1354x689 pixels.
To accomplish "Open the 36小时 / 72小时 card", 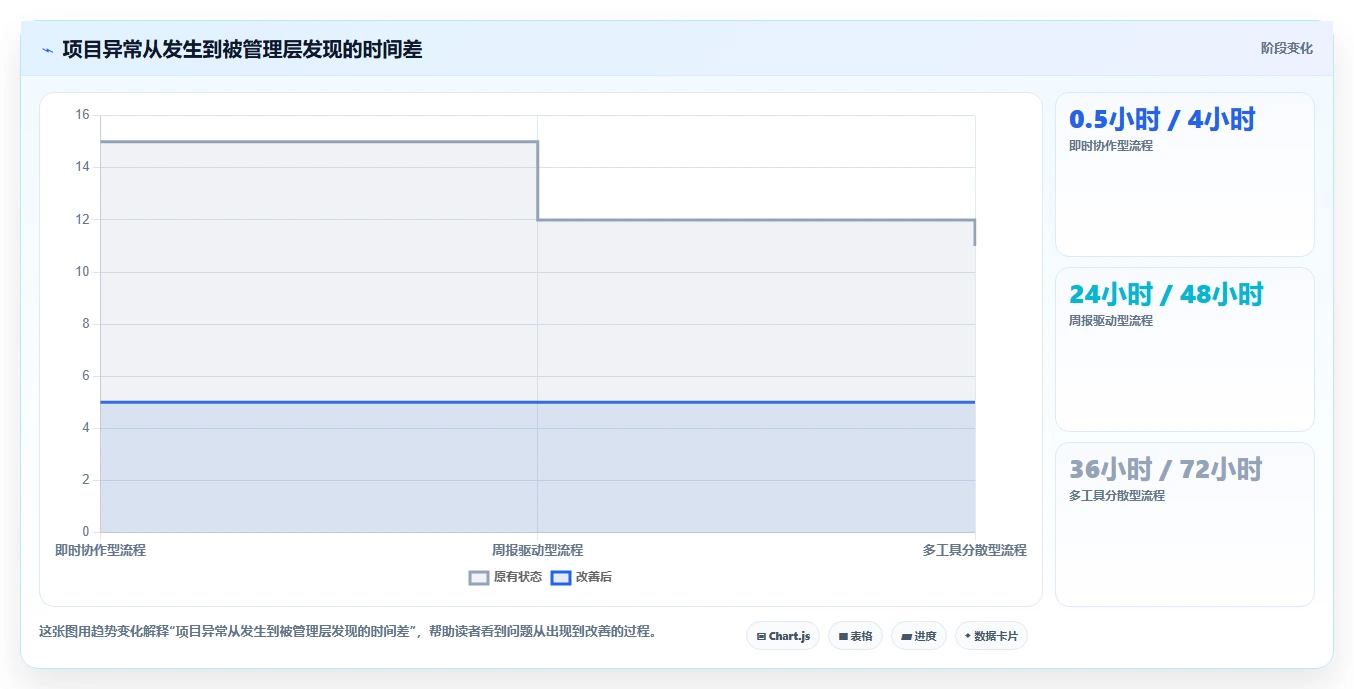I will (x=1185, y=524).
